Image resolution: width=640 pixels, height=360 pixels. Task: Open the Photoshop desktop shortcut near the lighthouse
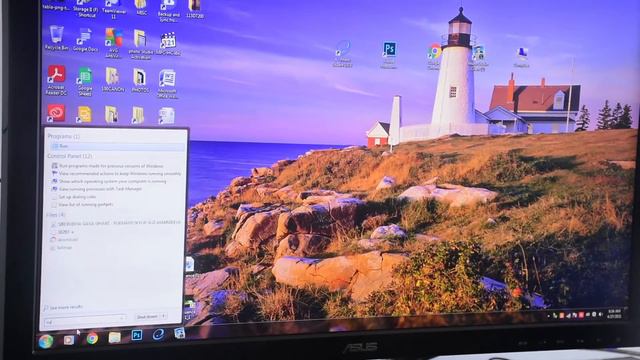(389, 54)
